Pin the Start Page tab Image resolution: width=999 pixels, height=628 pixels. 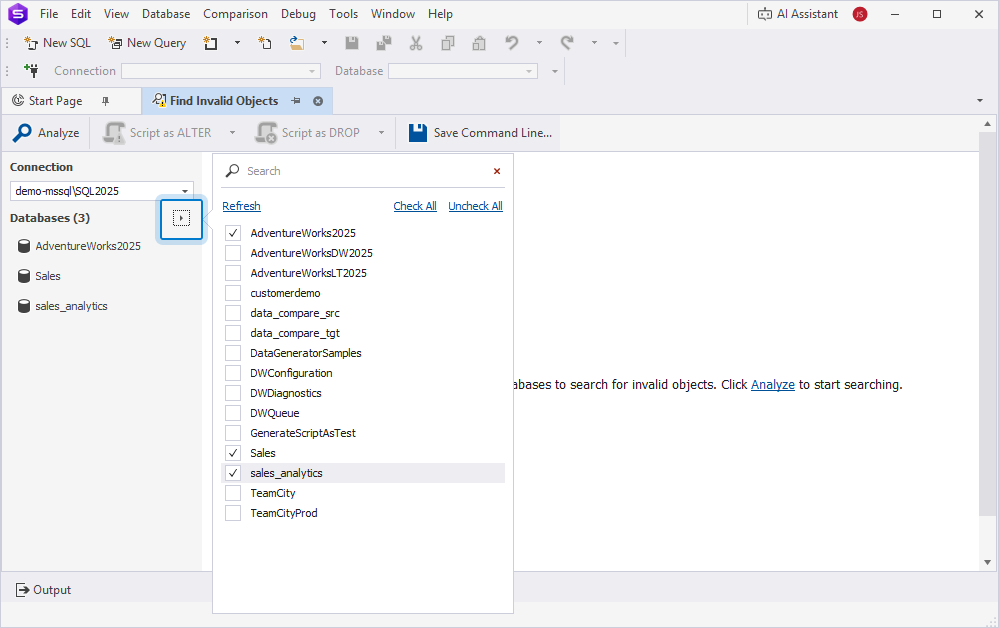click(x=106, y=101)
